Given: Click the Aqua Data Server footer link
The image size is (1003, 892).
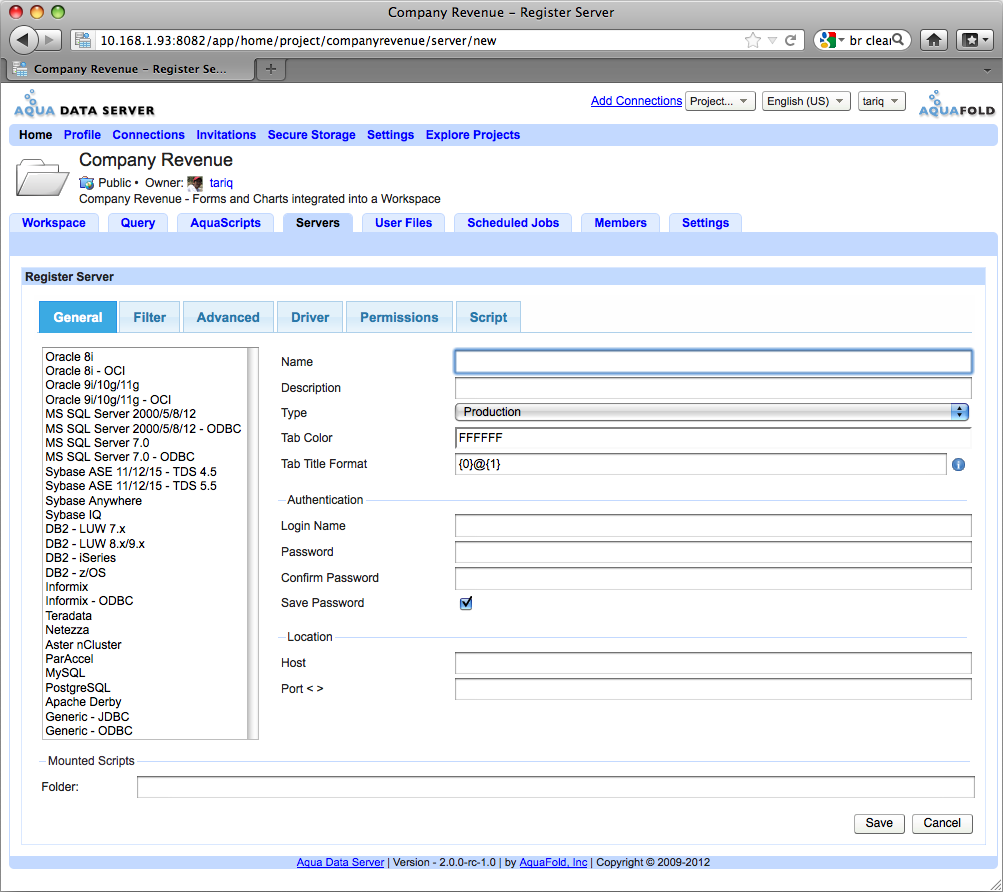Looking at the screenshot, I should pos(340,863).
